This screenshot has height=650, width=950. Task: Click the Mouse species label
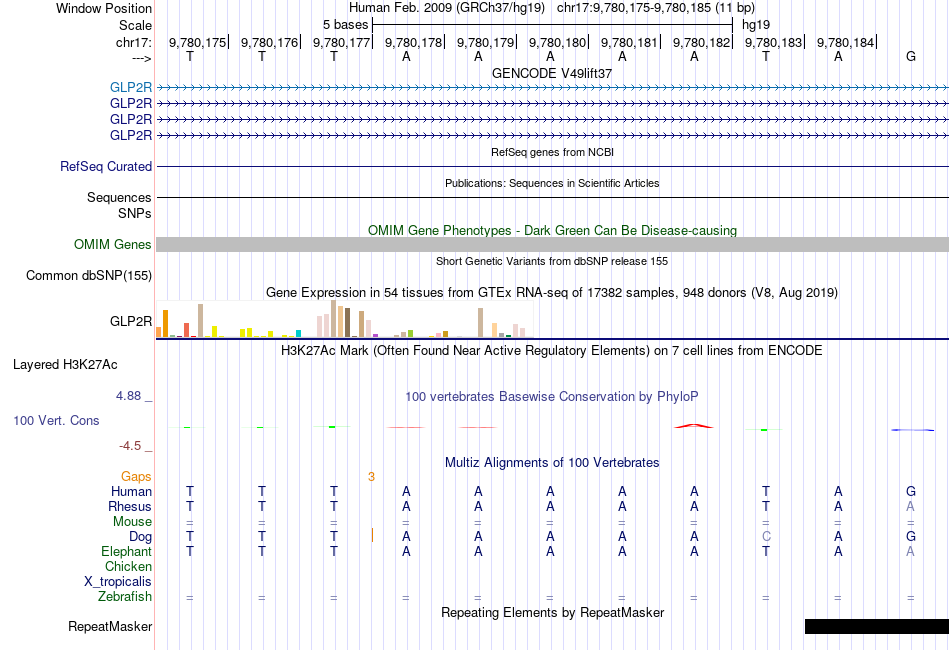[132, 522]
